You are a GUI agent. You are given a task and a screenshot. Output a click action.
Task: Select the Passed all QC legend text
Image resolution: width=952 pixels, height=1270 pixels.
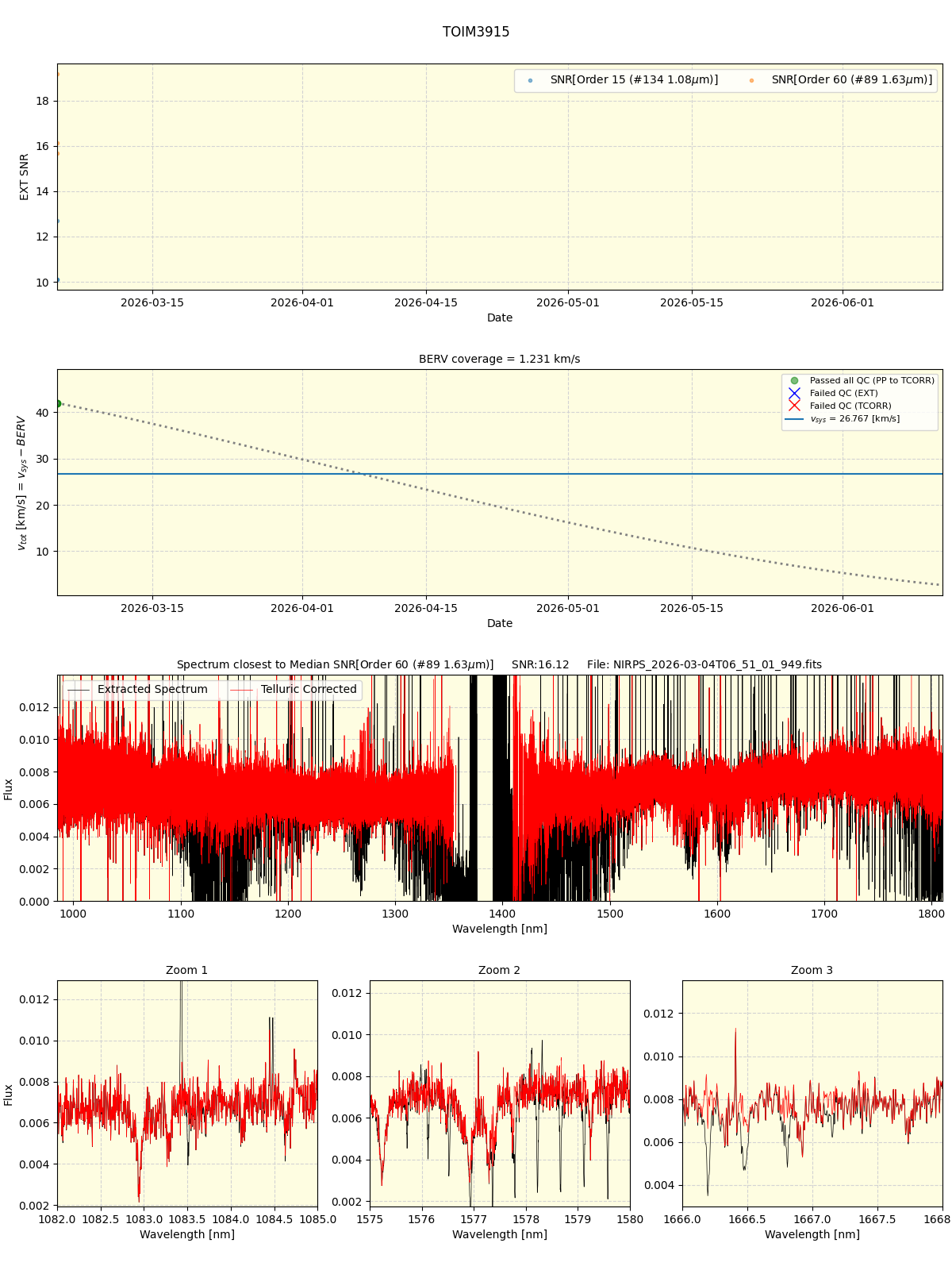tap(872, 381)
